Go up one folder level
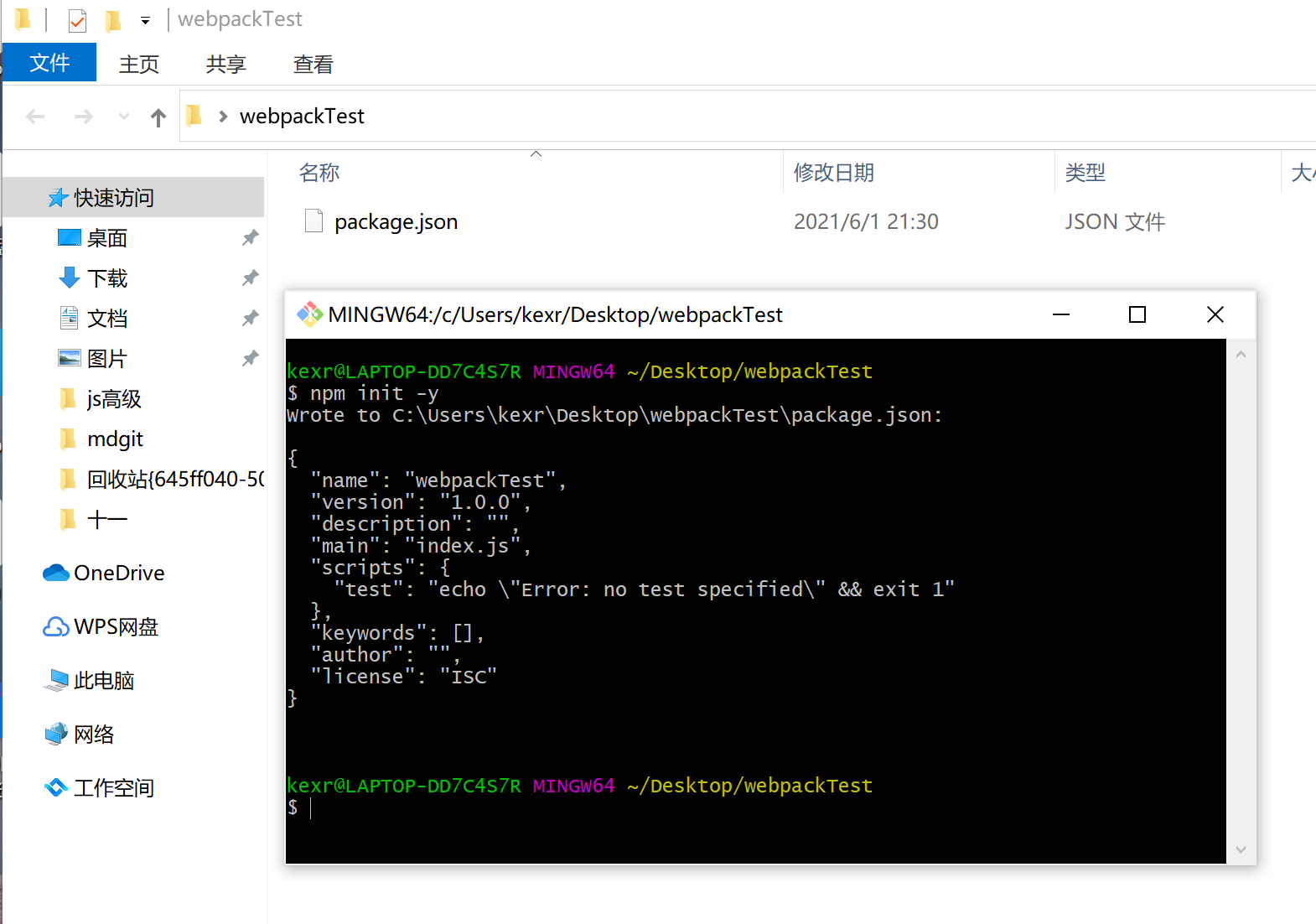 [x=158, y=117]
